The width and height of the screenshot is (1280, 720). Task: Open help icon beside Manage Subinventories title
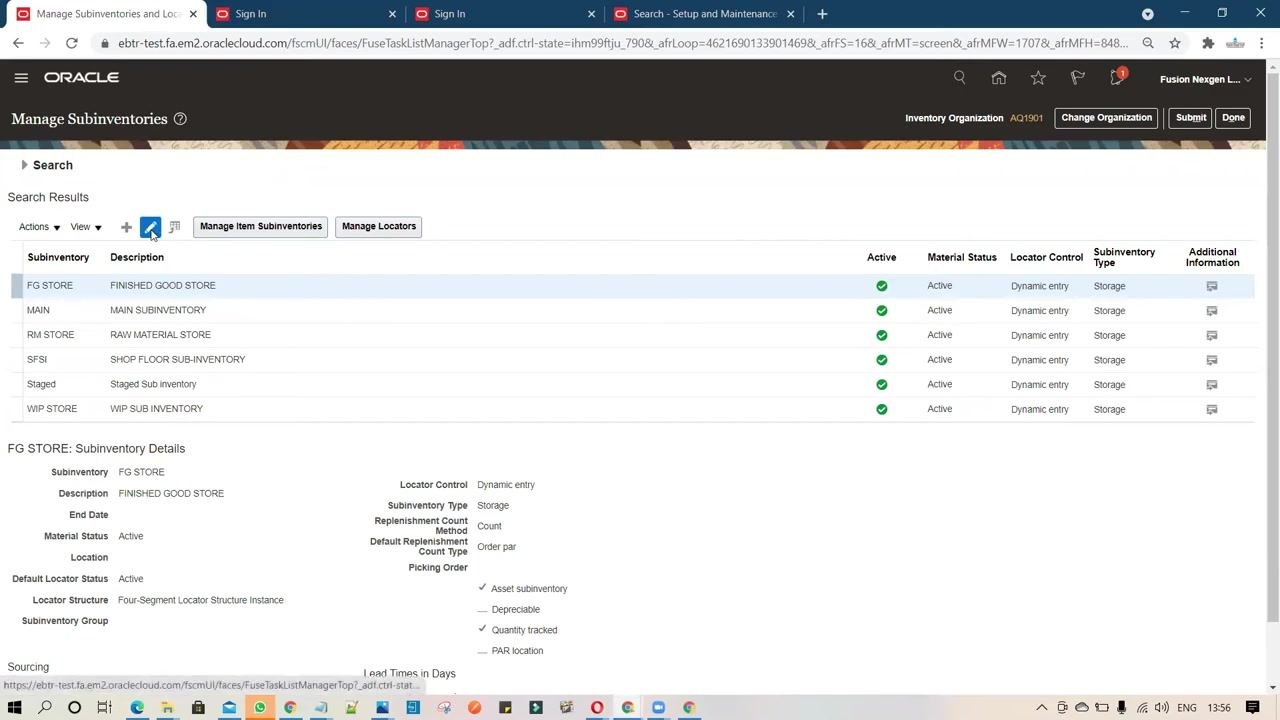(x=180, y=119)
